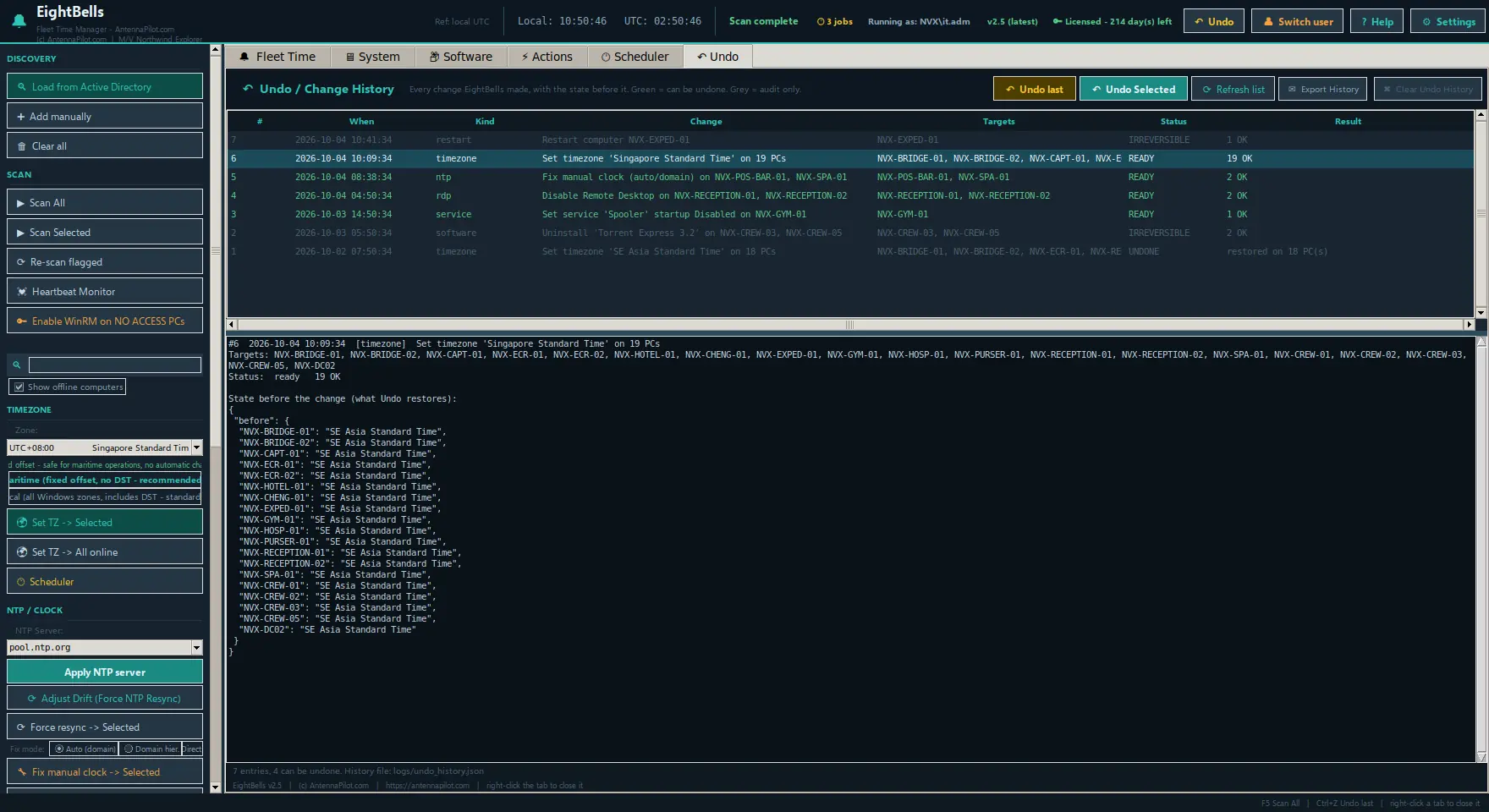Click the computer search filter input field
This screenshot has height=812, width=1489.
coord(115,365)
